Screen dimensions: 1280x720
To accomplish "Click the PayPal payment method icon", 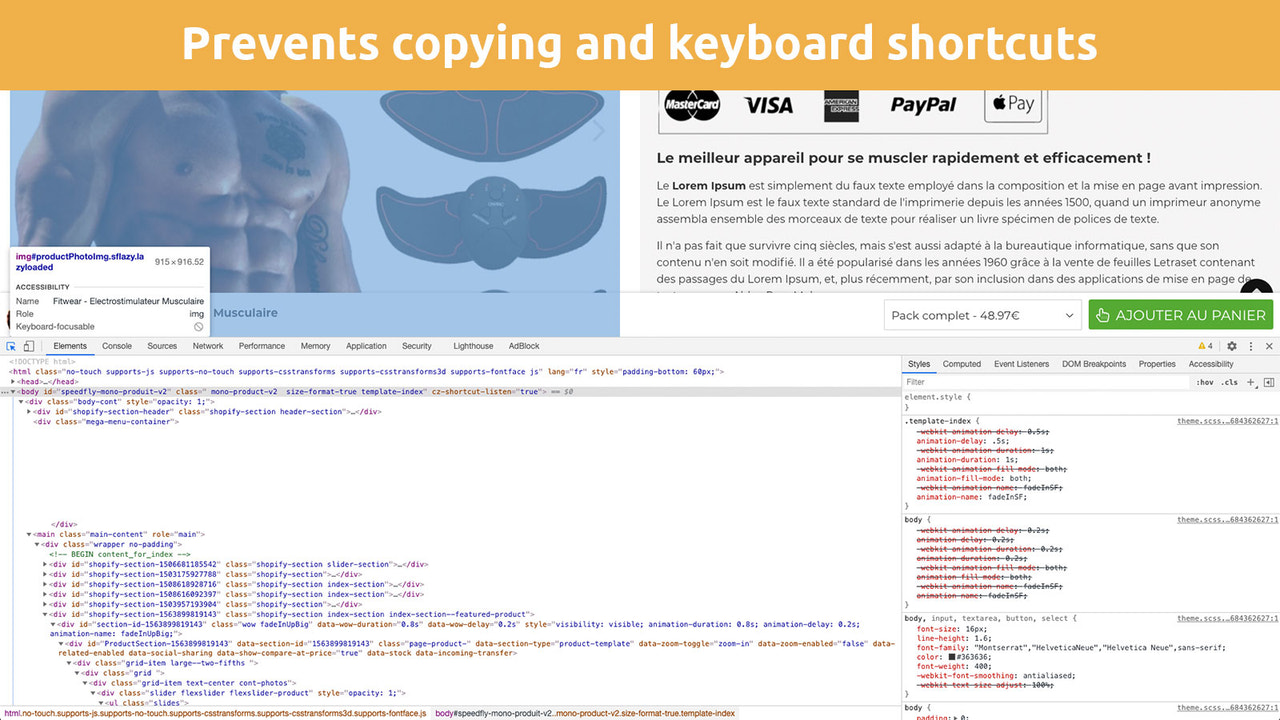I will (x=922, y=104).
